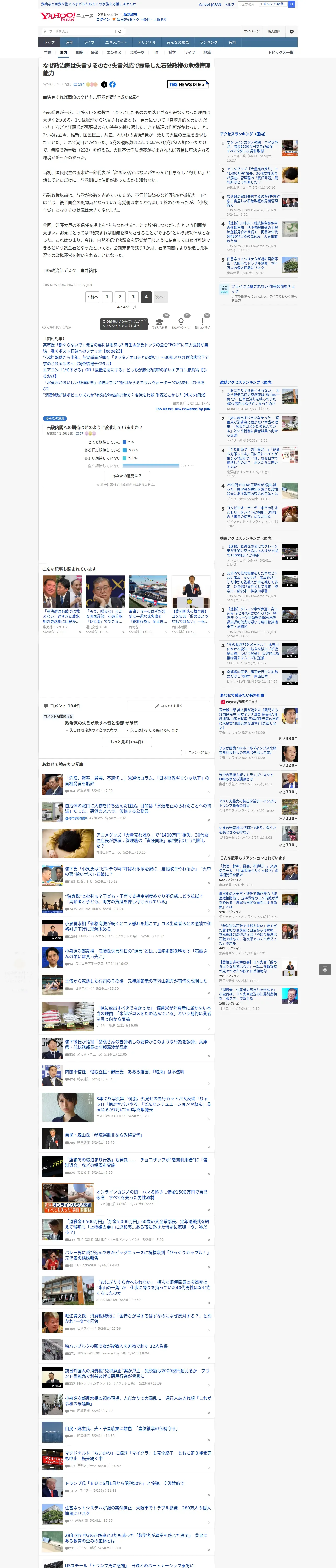Viewport: 336px width, 1568px height.
Task: Choose the 国際 category
Action: pos(79,52)
